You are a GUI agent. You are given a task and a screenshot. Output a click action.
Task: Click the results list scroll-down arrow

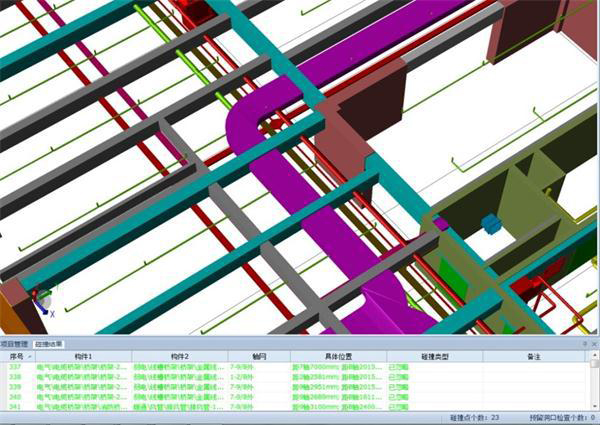(594, 407)
